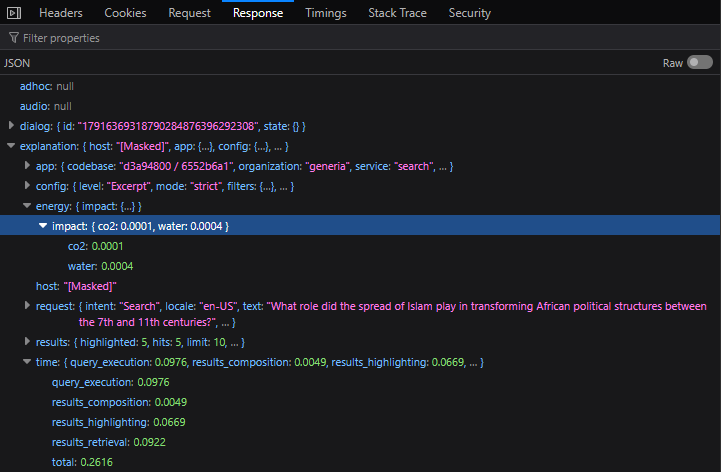Viewport: 721px width, 472px height.
Task: Select the water: 0.0004 row
Action: [360, 266]
